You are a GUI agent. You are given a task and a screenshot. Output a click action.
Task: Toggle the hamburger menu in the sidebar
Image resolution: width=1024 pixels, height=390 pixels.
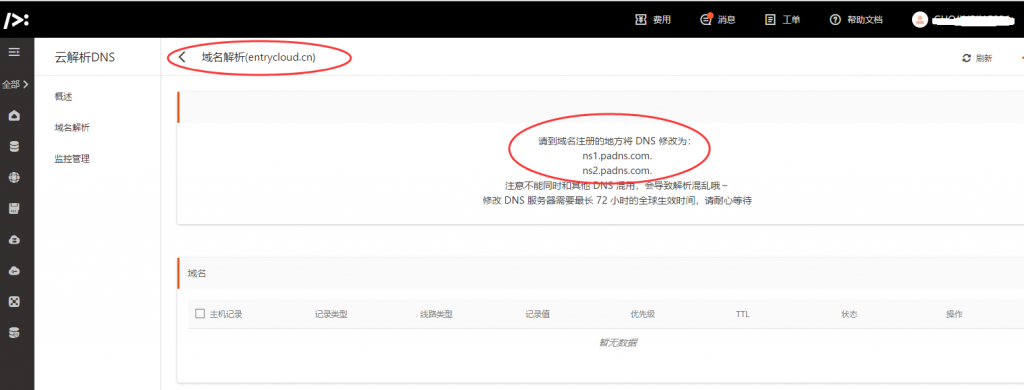tap(14, 51)
